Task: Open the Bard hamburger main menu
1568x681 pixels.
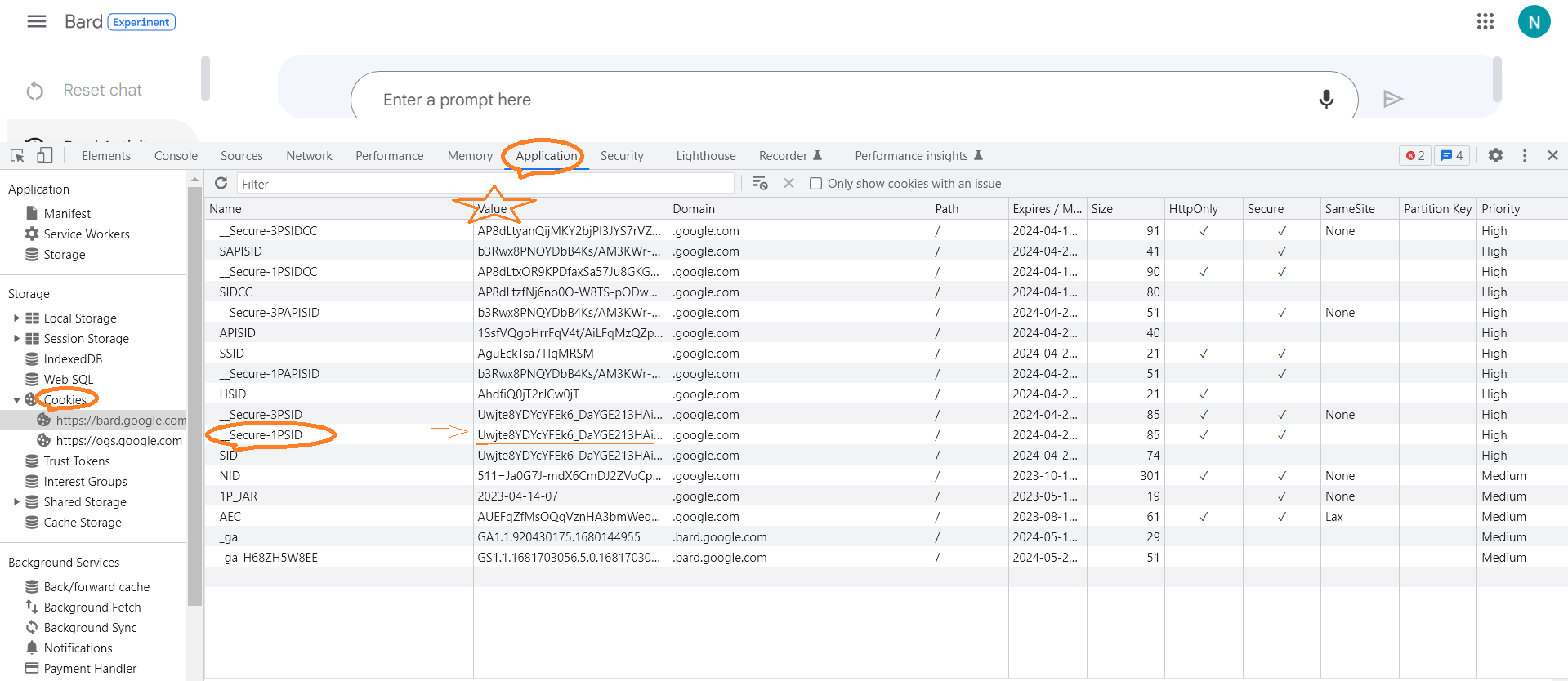Action: [37, 21]
